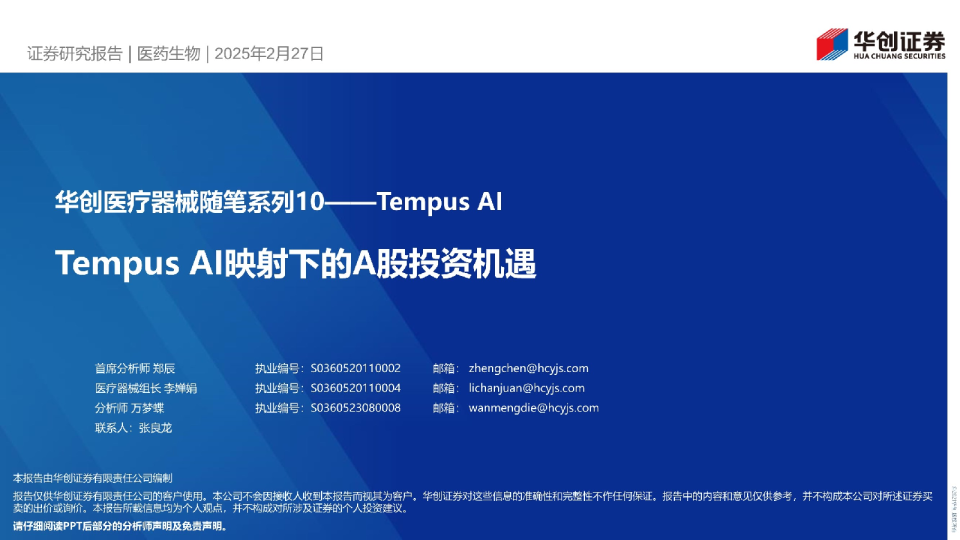Click the 华创证券 logo text
This screenshot has width=960, height=540.
[899, 41]
